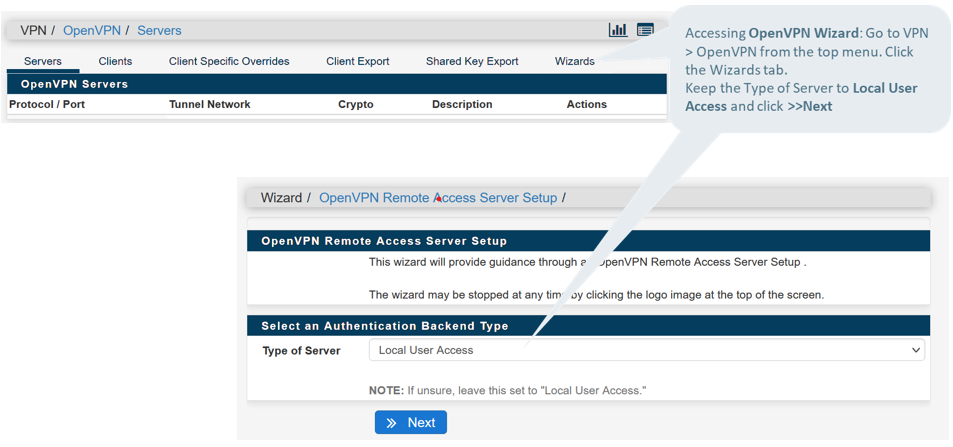Switch to the Servers tab
The image size is (953, 447).
pos(43,61)
